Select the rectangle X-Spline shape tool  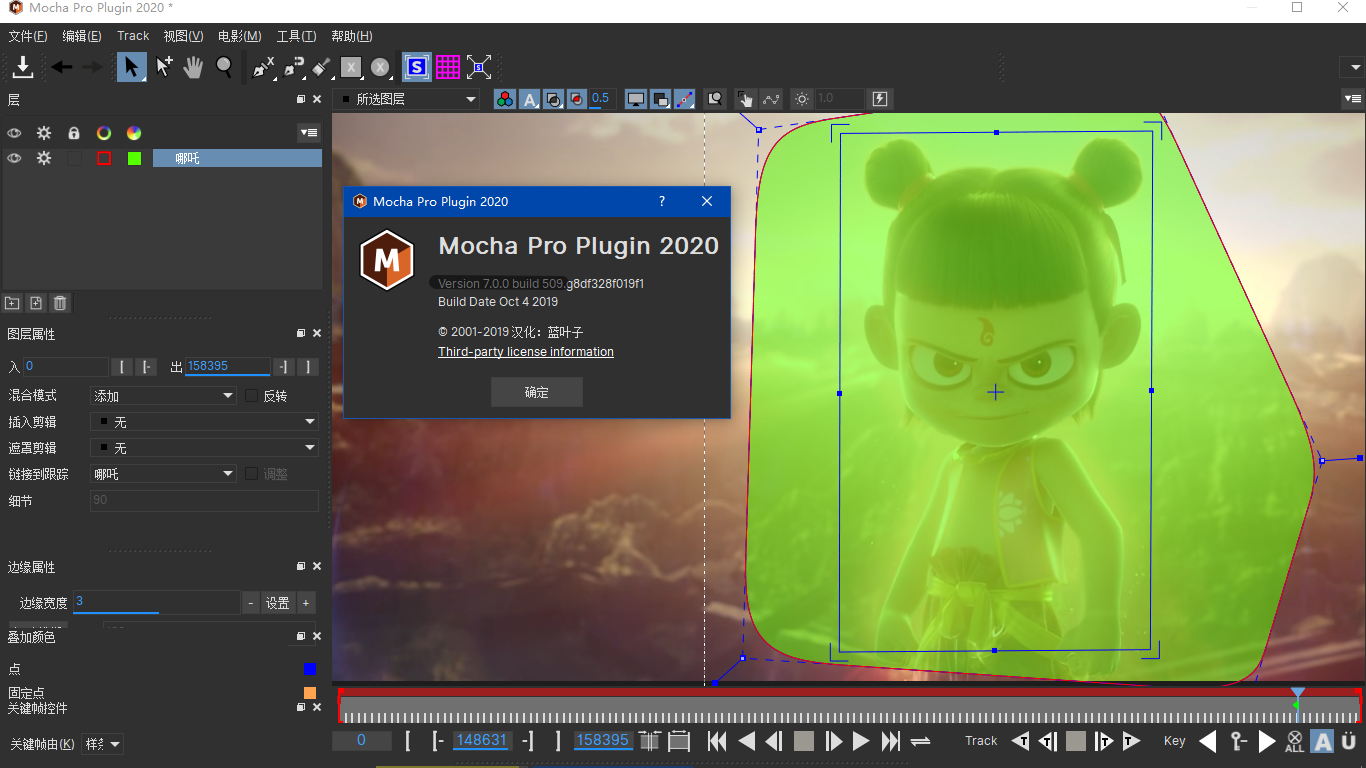[x=350, y=67]
